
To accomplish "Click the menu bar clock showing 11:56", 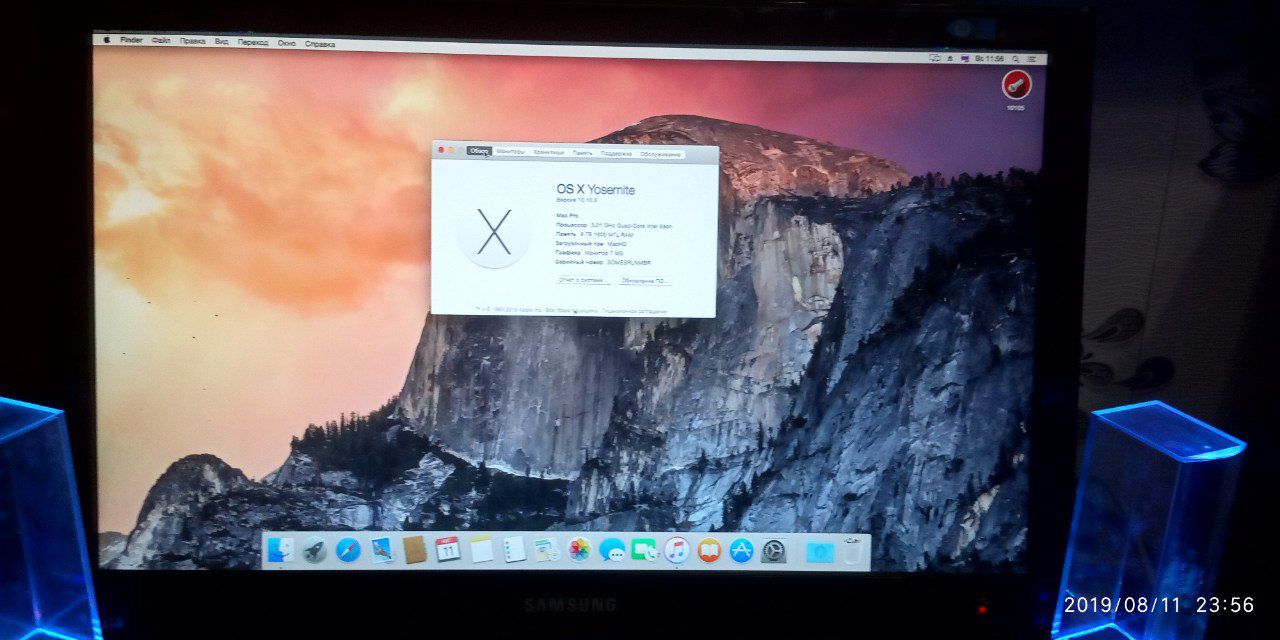I will click(x=990, y=59).
